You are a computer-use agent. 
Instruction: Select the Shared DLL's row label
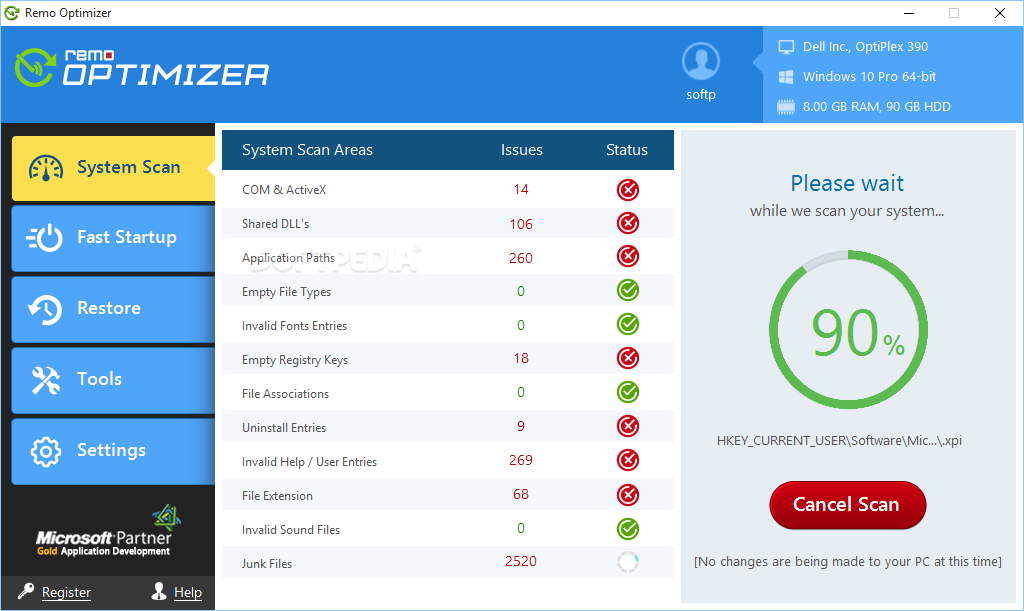click(276, 224)
